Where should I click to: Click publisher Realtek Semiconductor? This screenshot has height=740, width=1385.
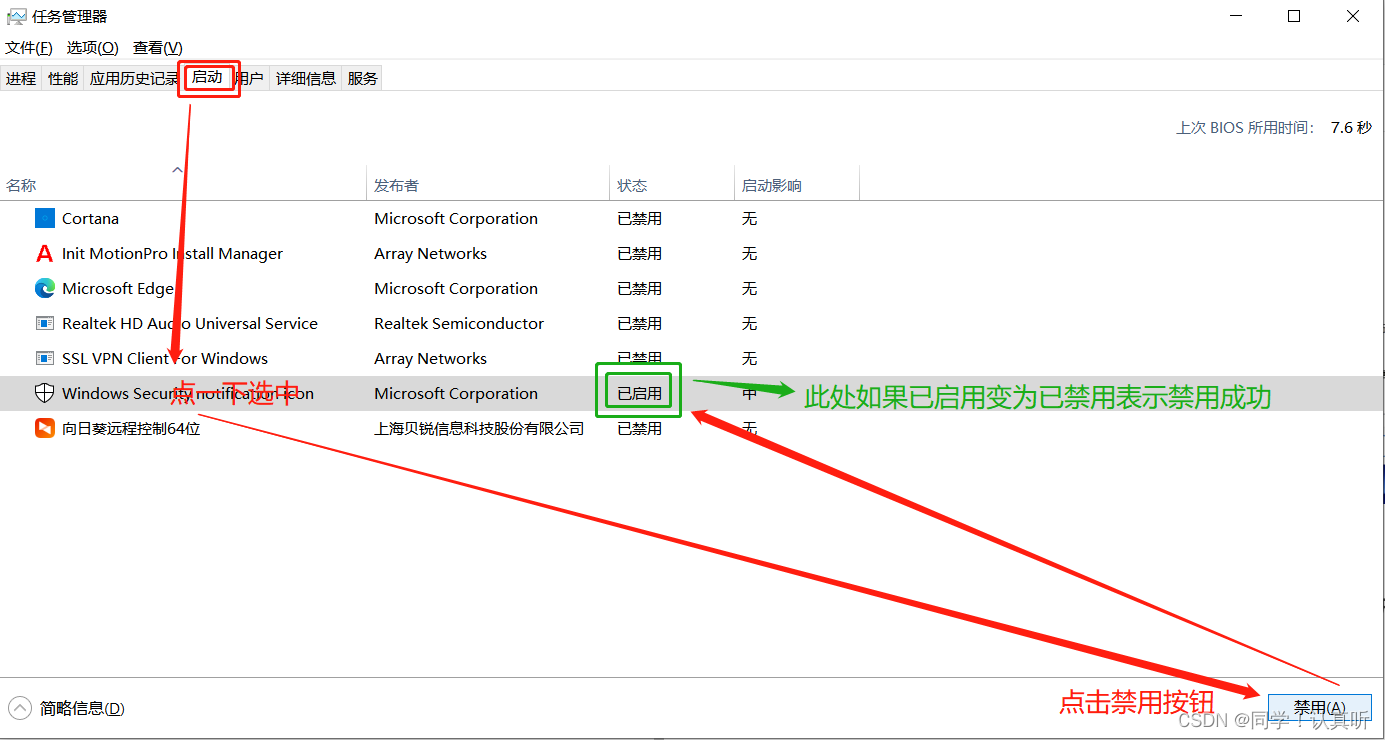(459, 323)
